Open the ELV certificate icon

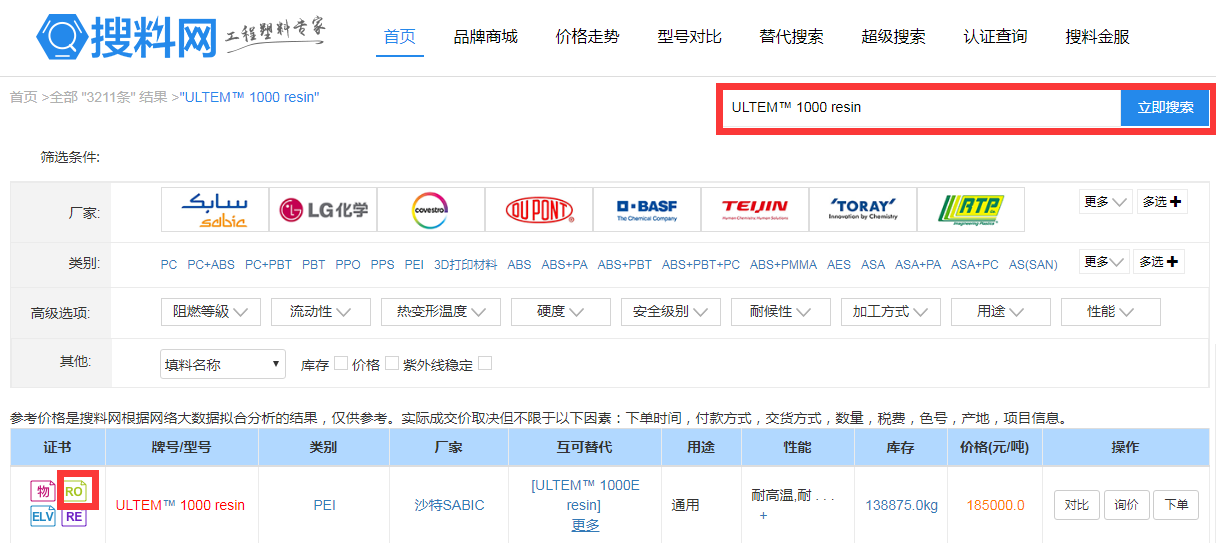pos(43,517)
